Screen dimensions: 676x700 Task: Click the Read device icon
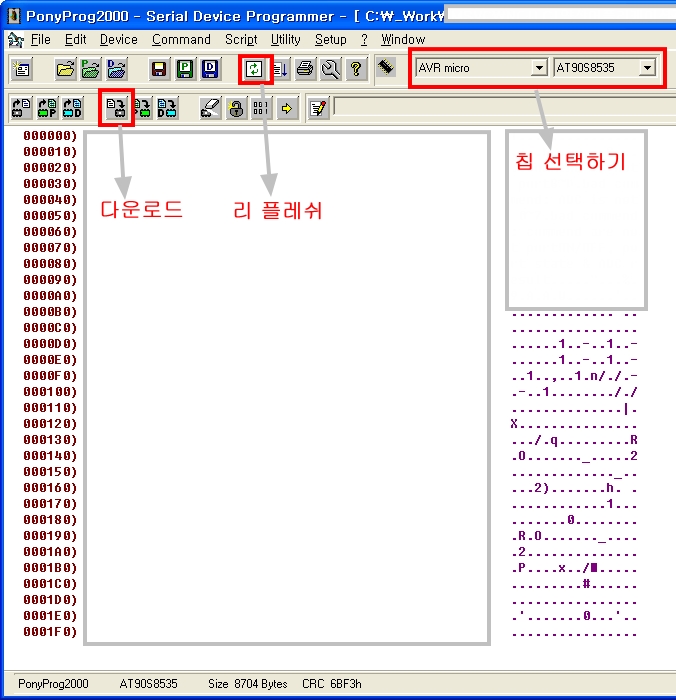[21, 108]
